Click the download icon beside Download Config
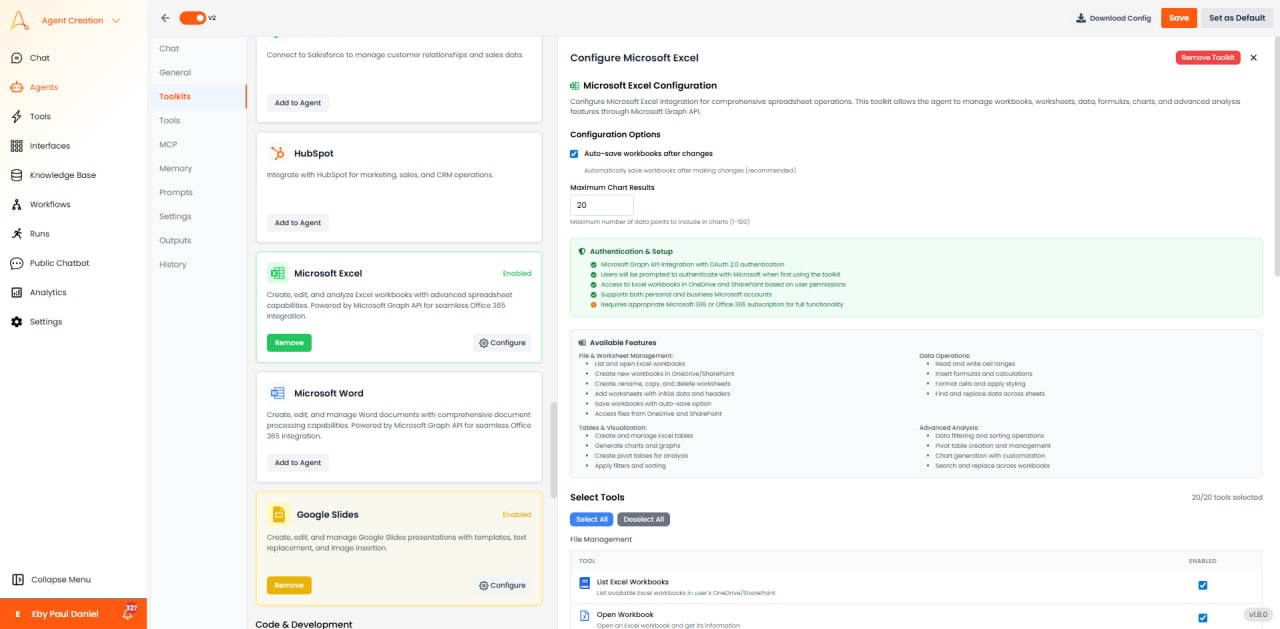This screenshot has width=1280, height=629. pos(1081,18)
